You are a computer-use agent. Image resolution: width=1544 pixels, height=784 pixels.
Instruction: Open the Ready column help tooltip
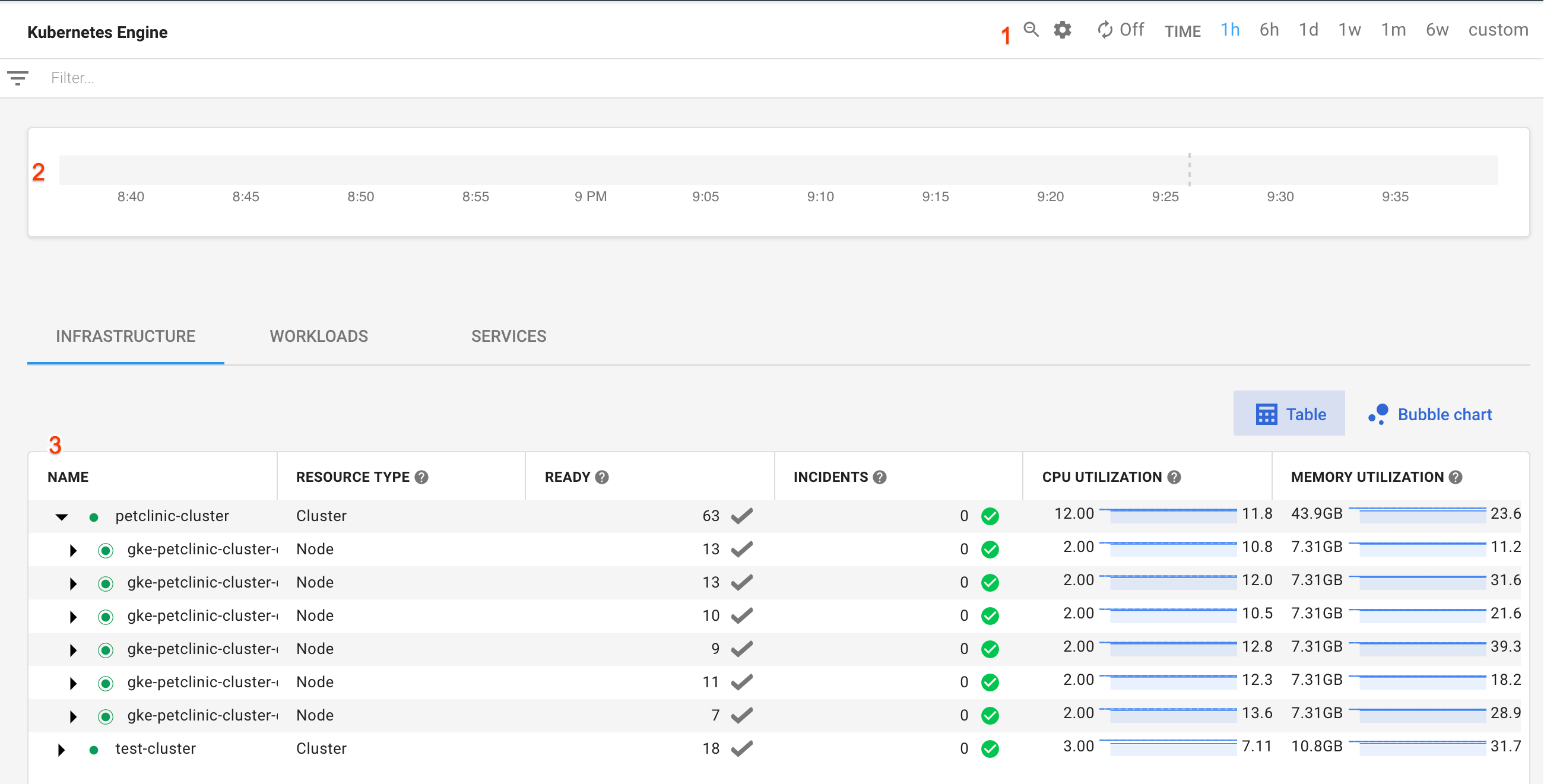pos(602,477)
